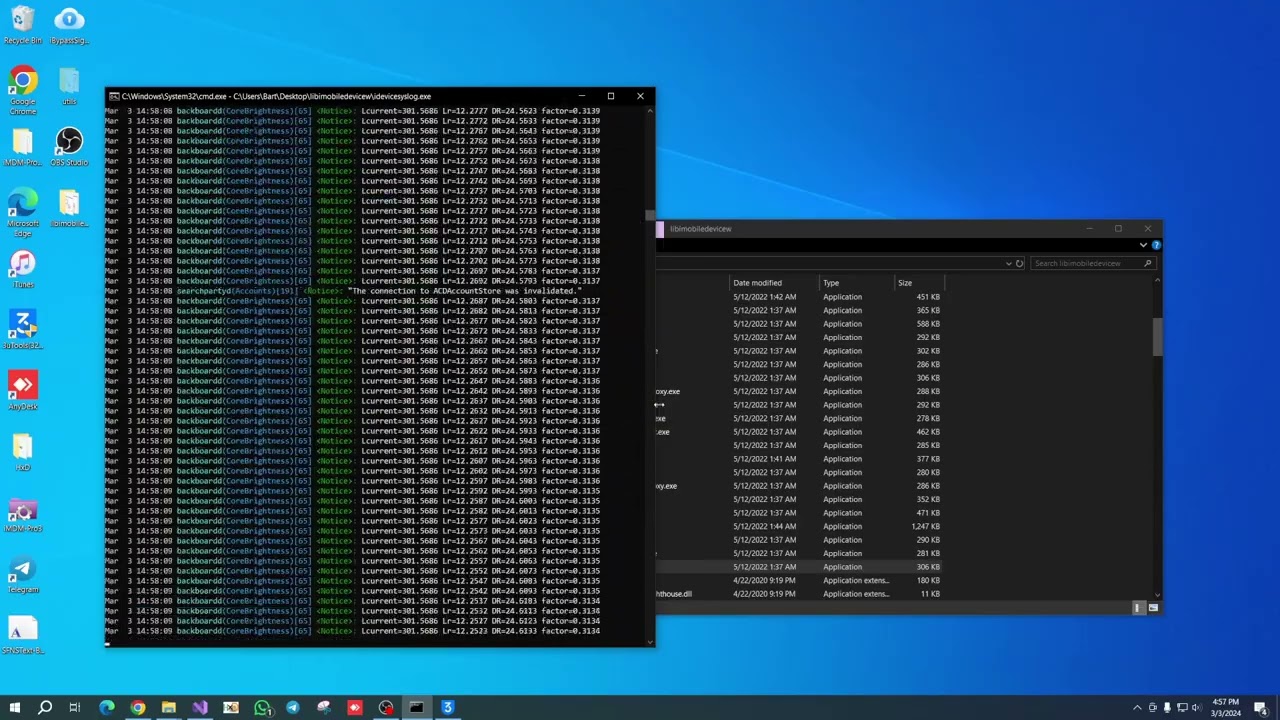Open HxD editor from the taskbar
Viewport: 1280px width, 720px height.
pyautogui.click(x=231, y=708)
